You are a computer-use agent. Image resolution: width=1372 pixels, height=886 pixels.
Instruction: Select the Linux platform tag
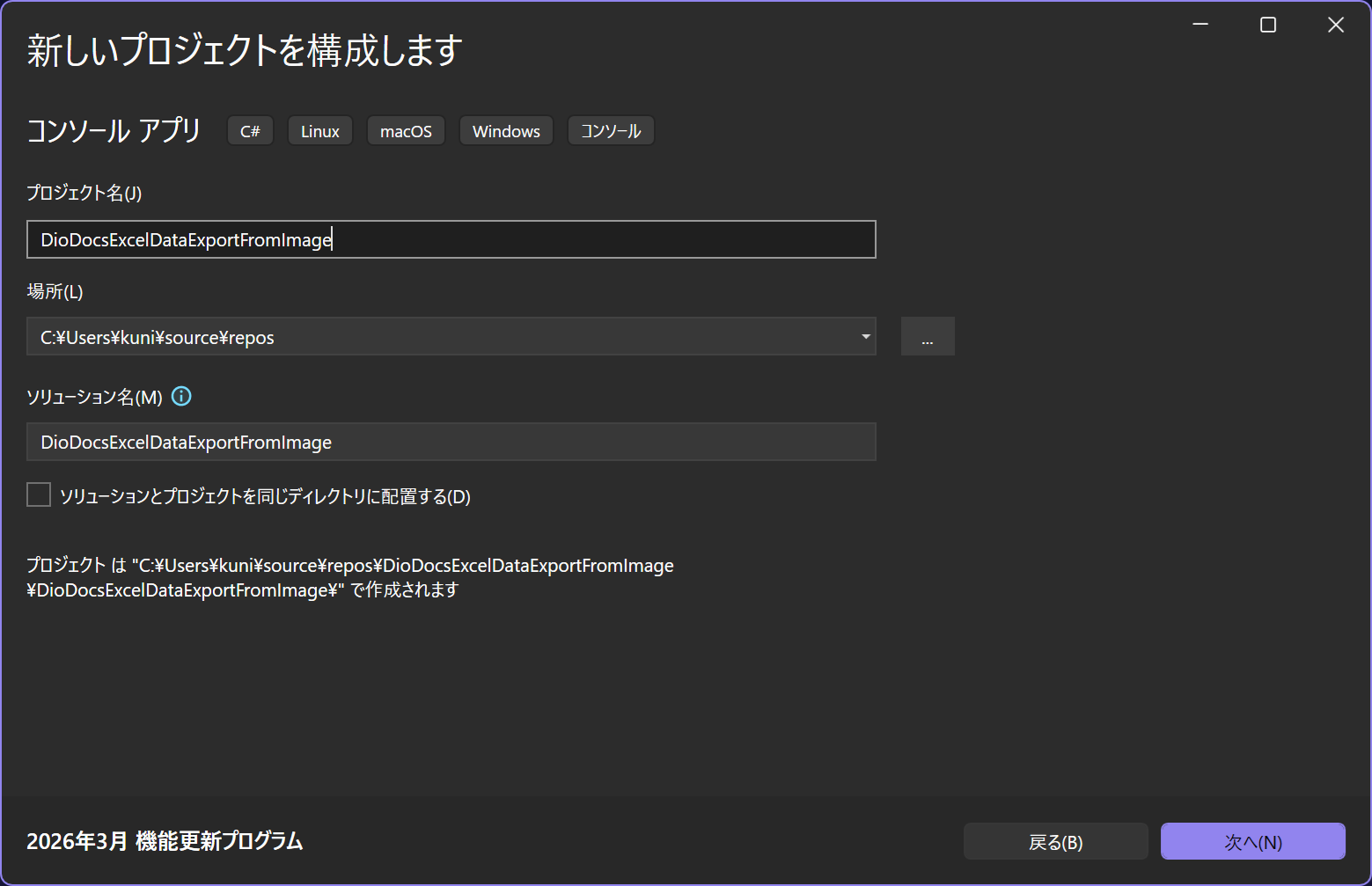point(320,131)
